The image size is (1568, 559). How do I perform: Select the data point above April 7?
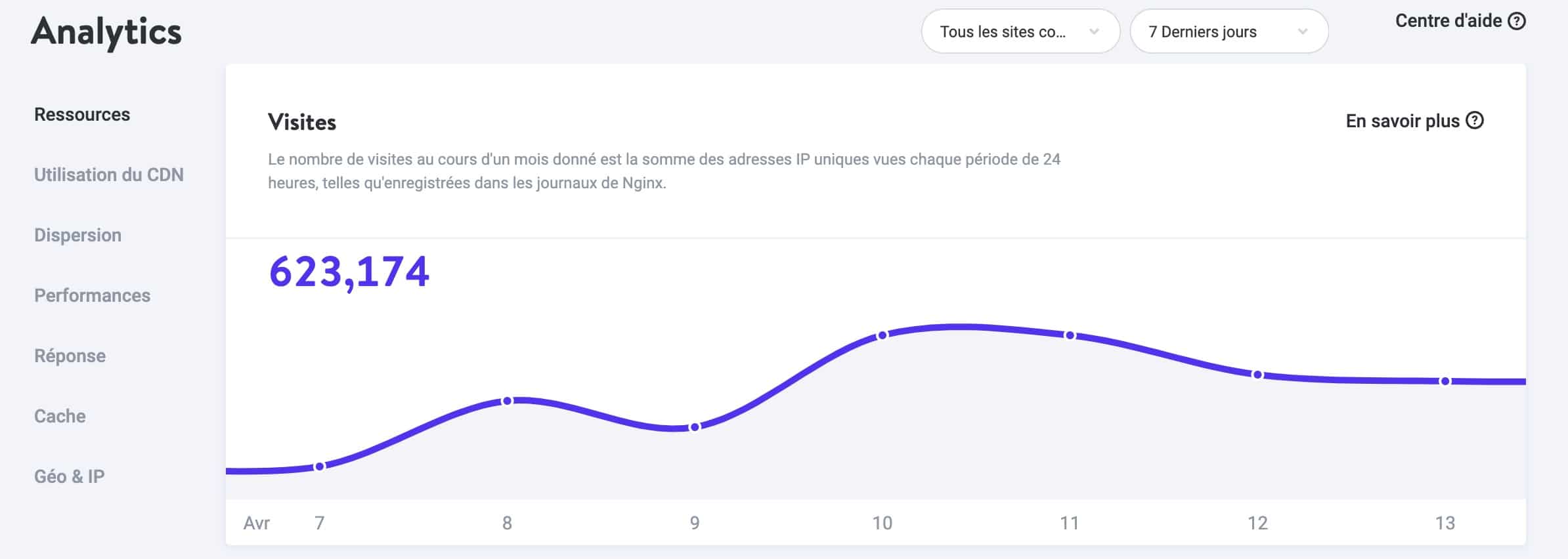click(320, 466)
